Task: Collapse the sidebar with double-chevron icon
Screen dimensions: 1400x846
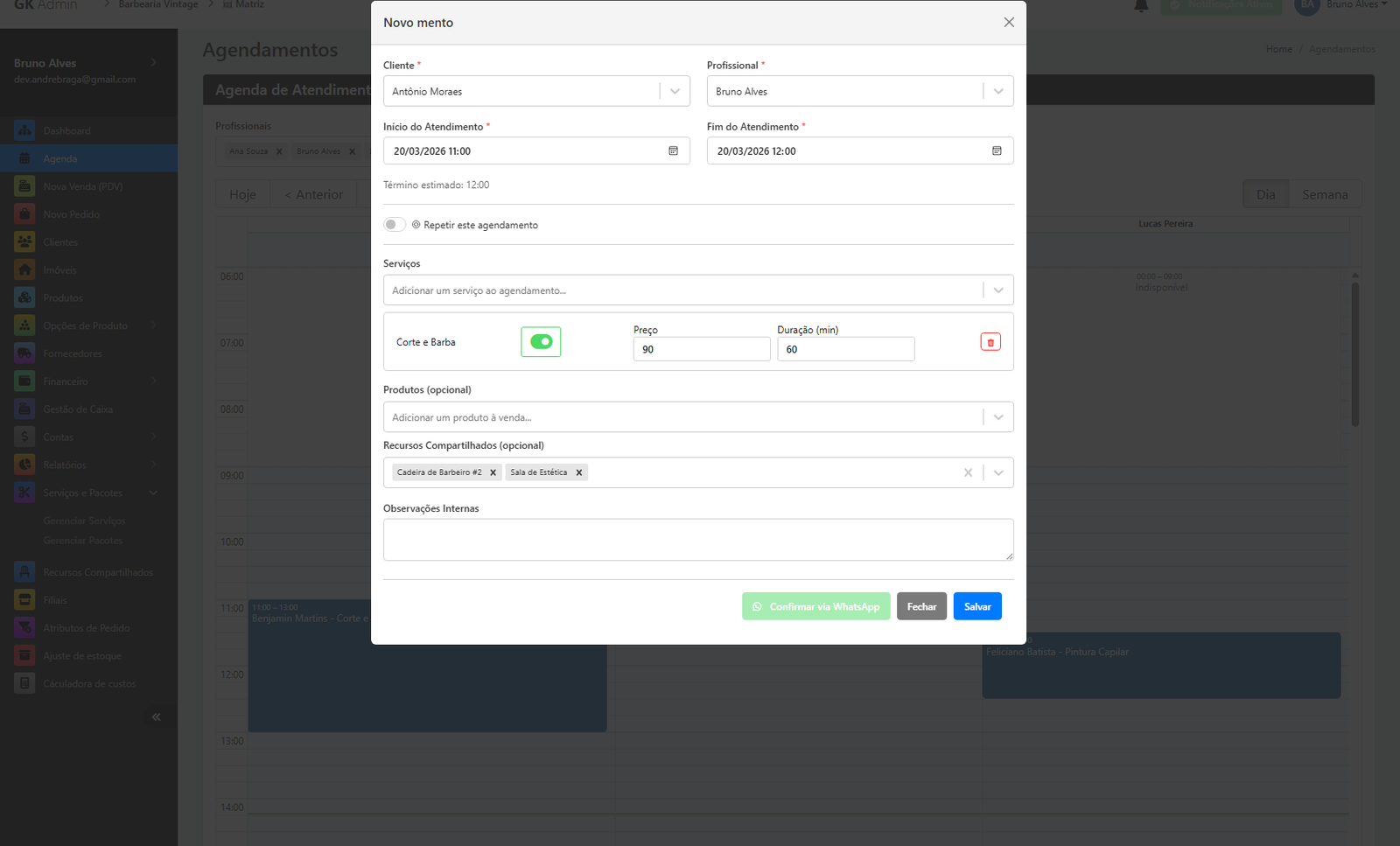Action: pos(156,717)
